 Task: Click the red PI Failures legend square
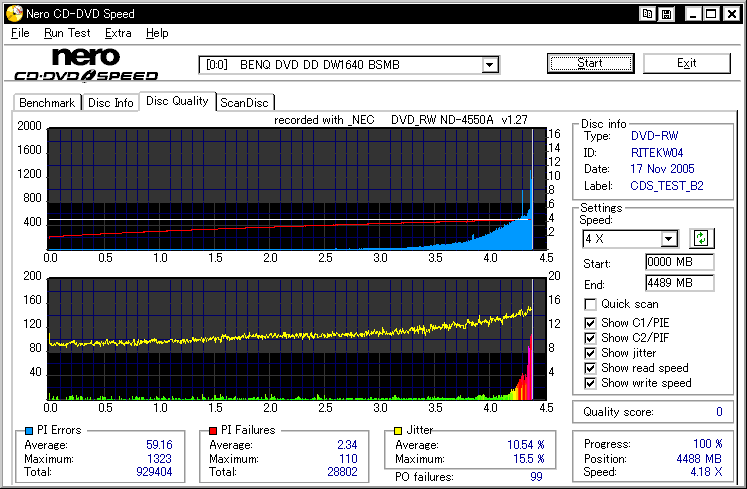coord(212,430)
